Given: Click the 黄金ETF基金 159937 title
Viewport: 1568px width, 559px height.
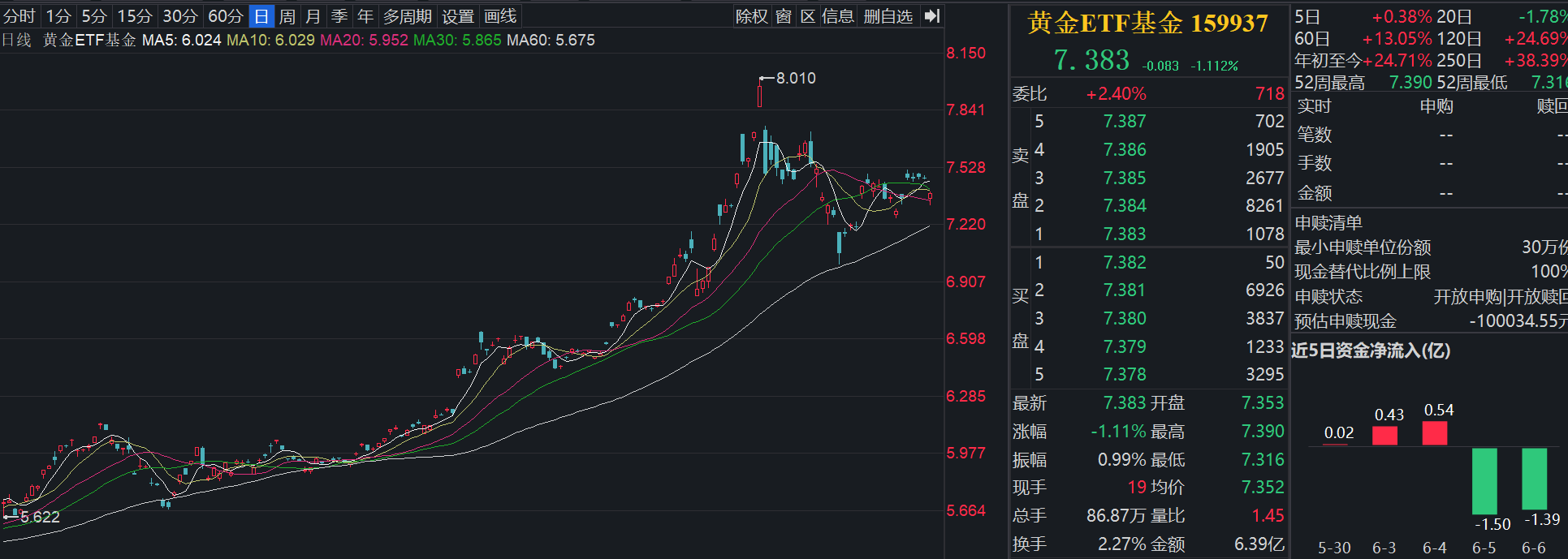Looking at the screenshot, I should 1147,24.
